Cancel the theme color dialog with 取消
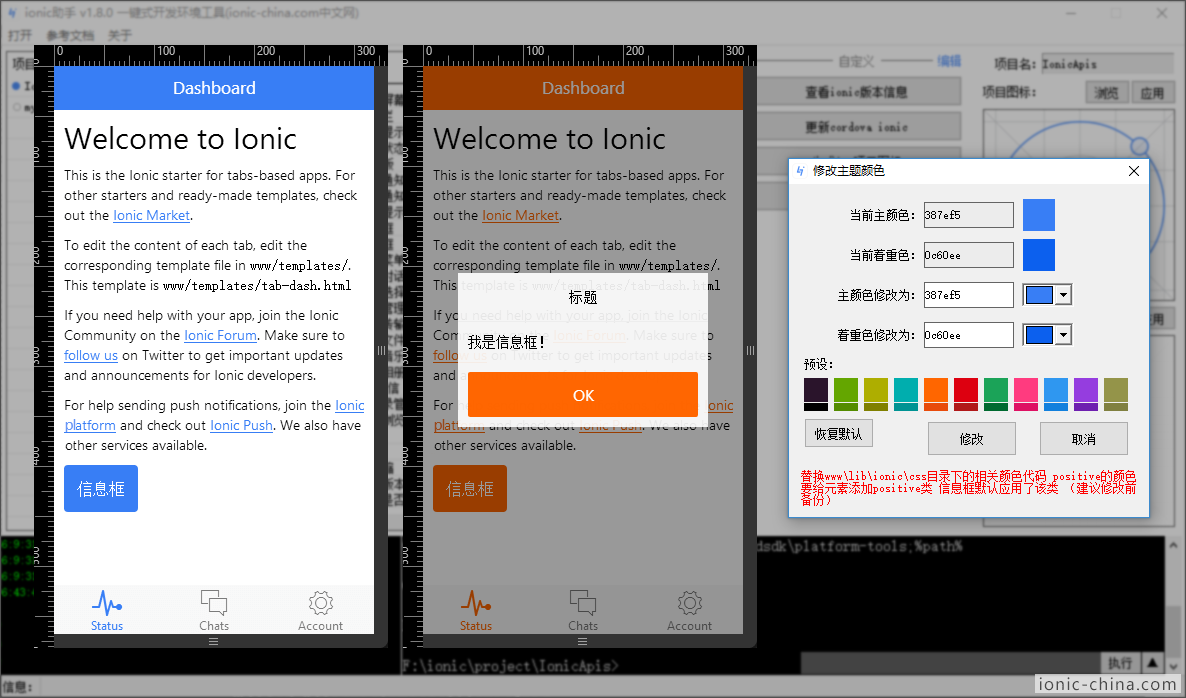Screen dimensions: 1186x698 1084,439
